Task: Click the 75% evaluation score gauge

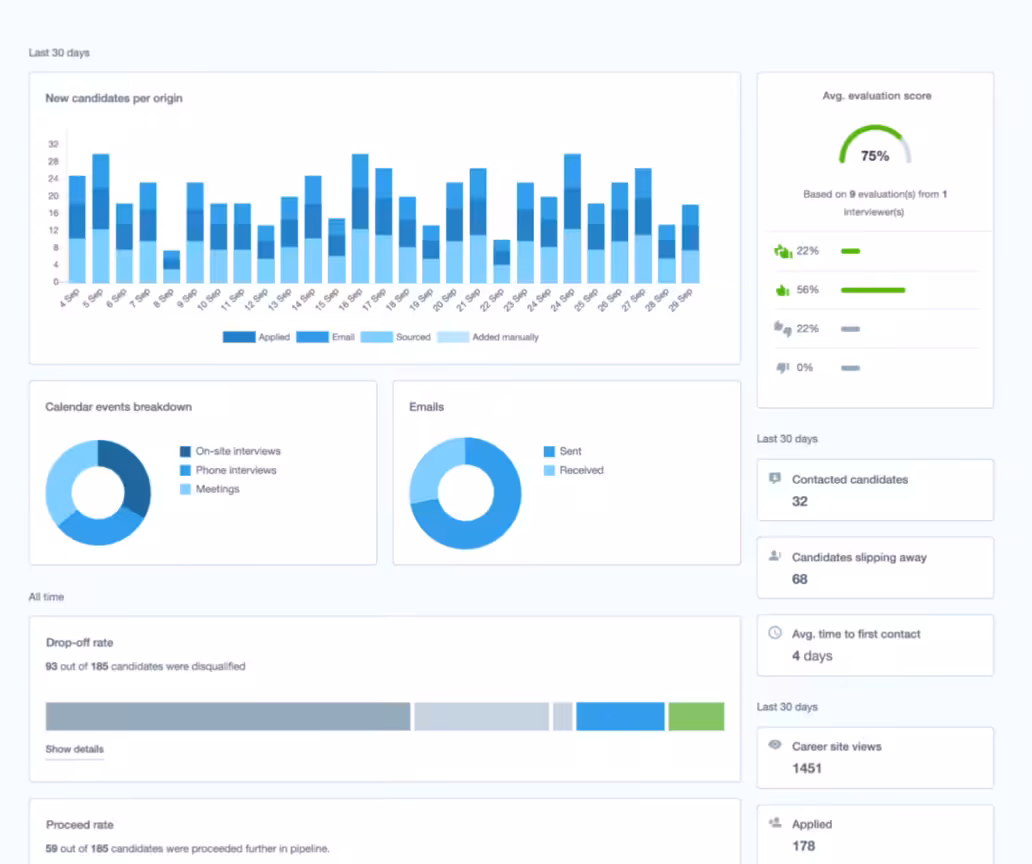Action: (x=875, y=146)
